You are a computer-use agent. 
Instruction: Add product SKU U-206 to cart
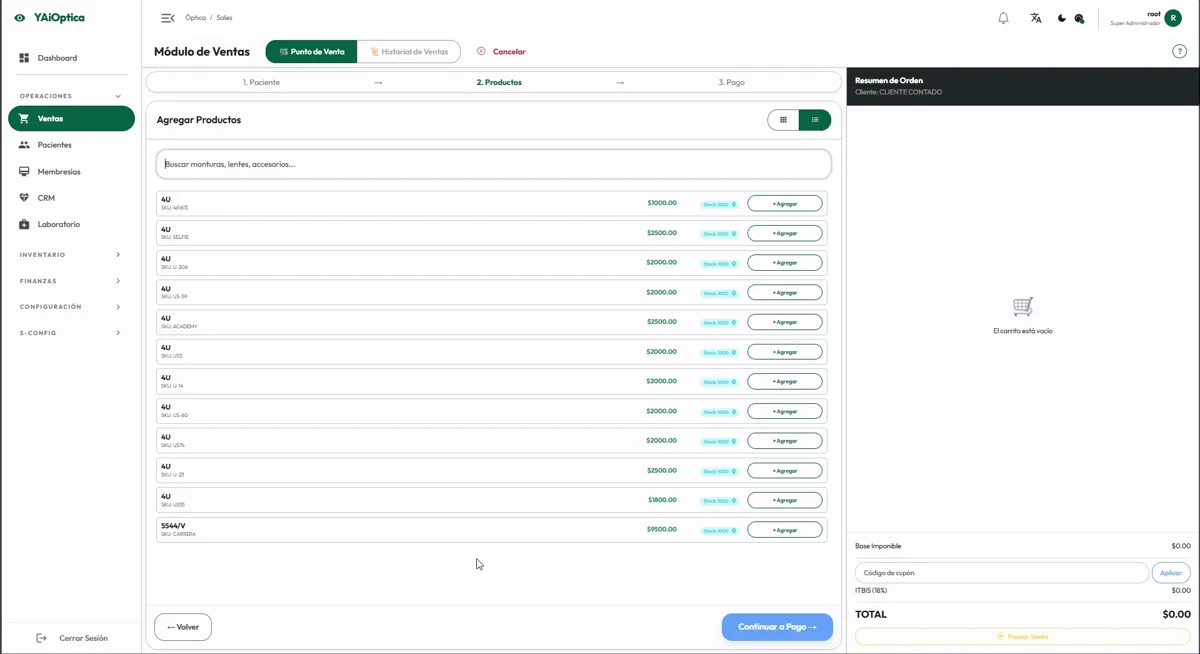785,263
